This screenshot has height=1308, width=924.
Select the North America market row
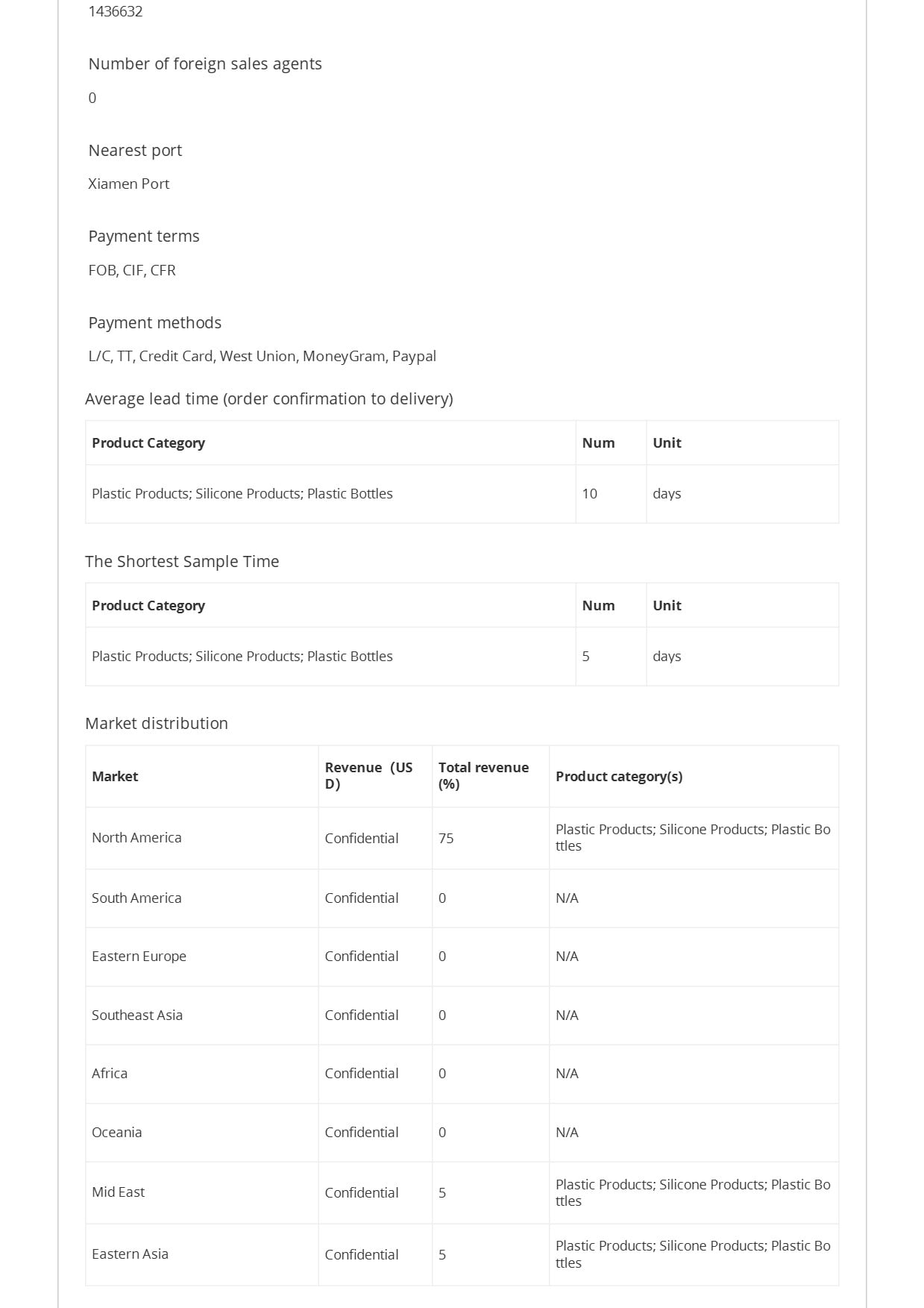click(462, 838)
